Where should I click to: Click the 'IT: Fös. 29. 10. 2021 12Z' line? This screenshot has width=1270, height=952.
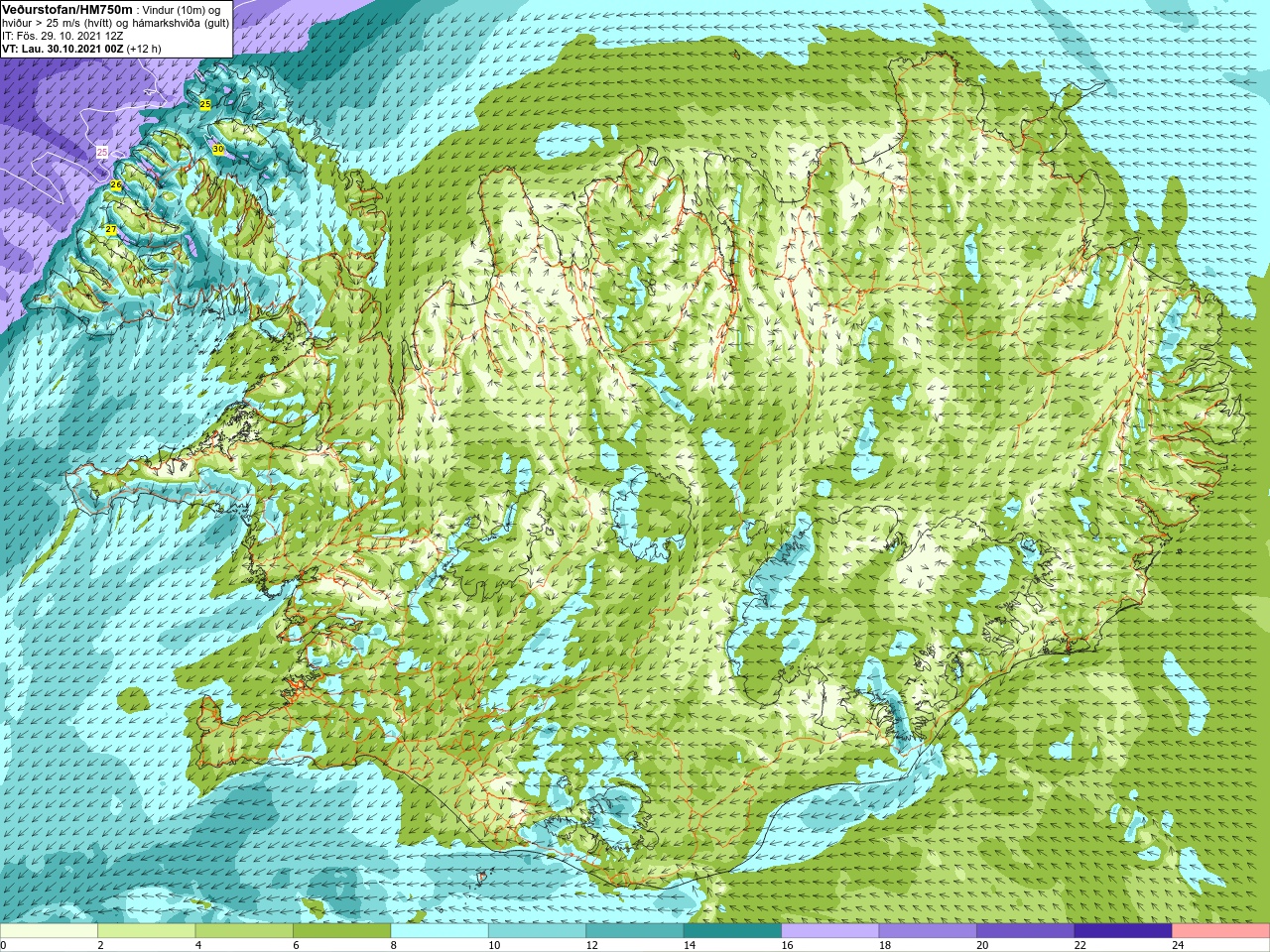click(63, 36)
